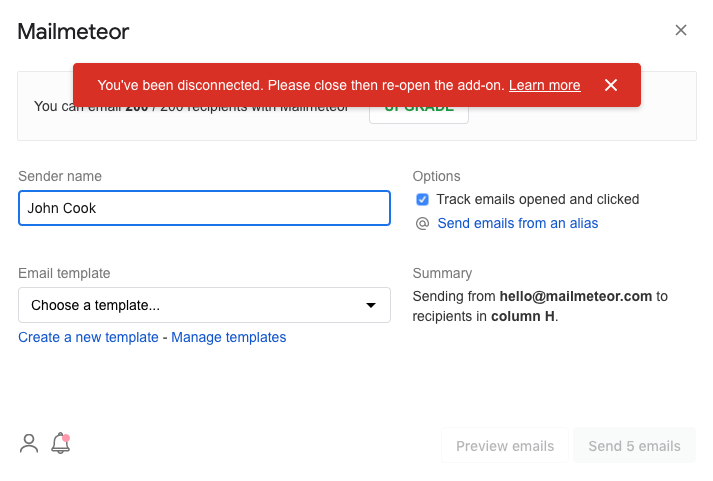Open the 'Choose a template...' combo box
Viewport: 713px width, 481px height.
click(204, 305)
